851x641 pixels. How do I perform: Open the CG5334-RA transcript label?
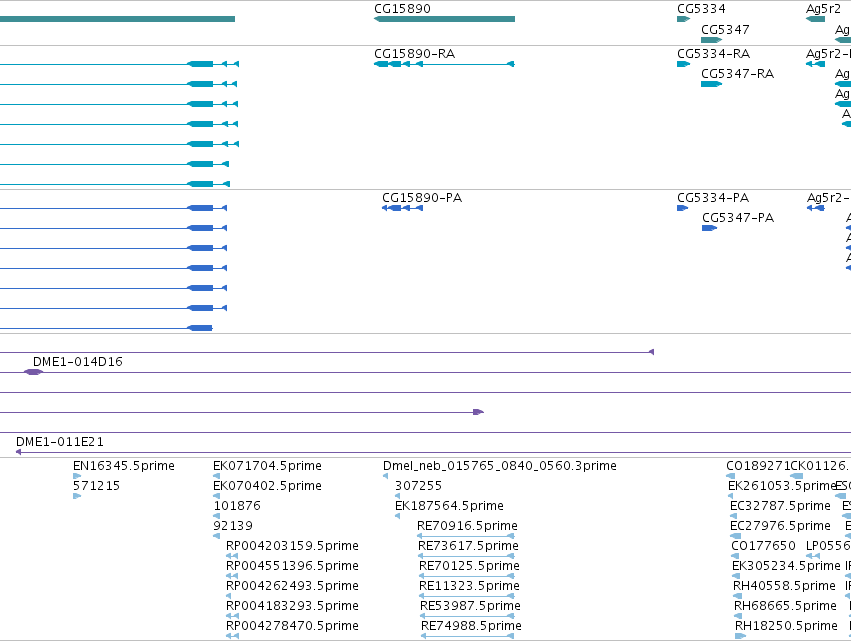tap(713, 54)
